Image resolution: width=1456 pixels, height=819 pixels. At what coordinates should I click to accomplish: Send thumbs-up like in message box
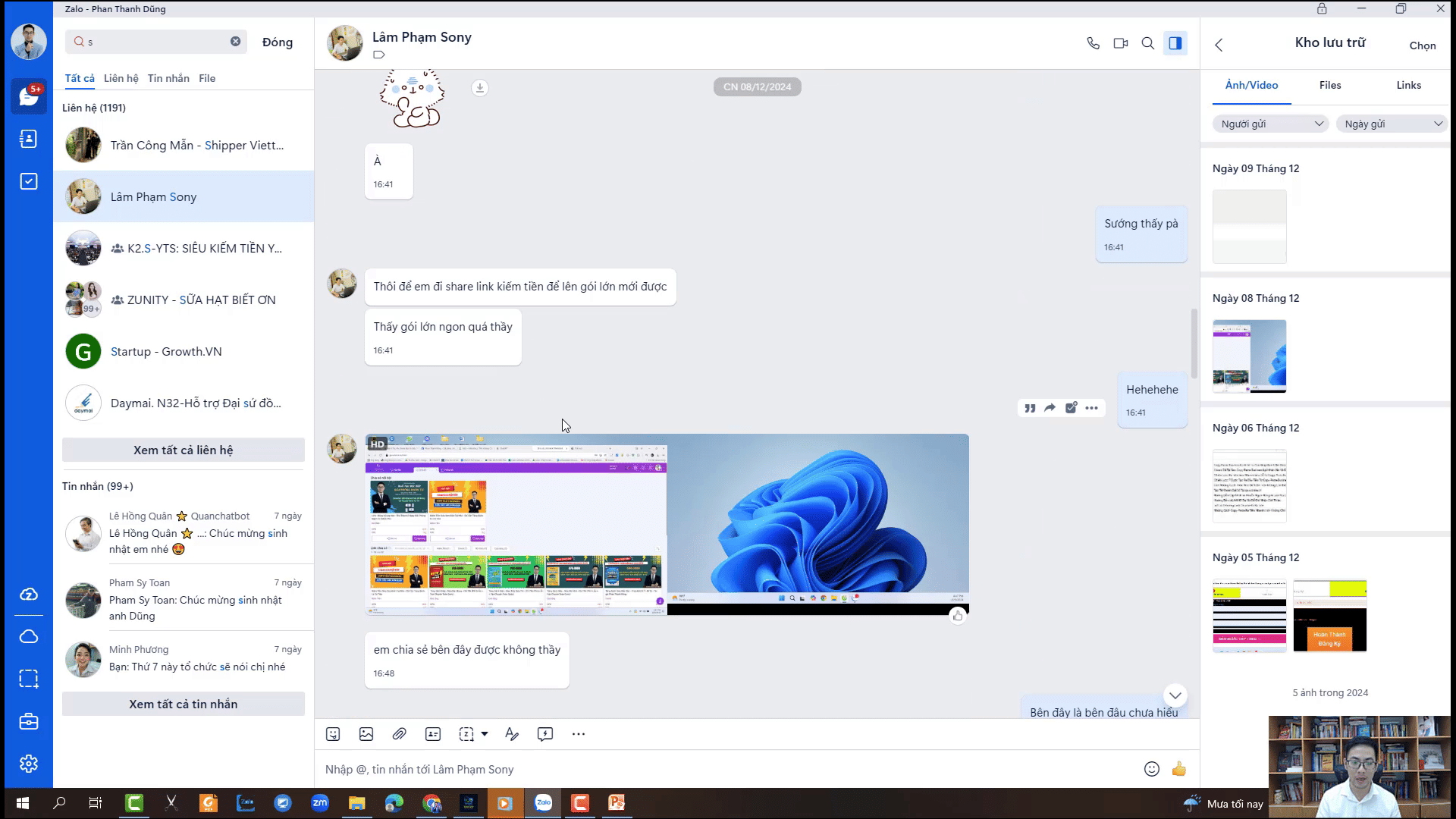pos(1178,769)
